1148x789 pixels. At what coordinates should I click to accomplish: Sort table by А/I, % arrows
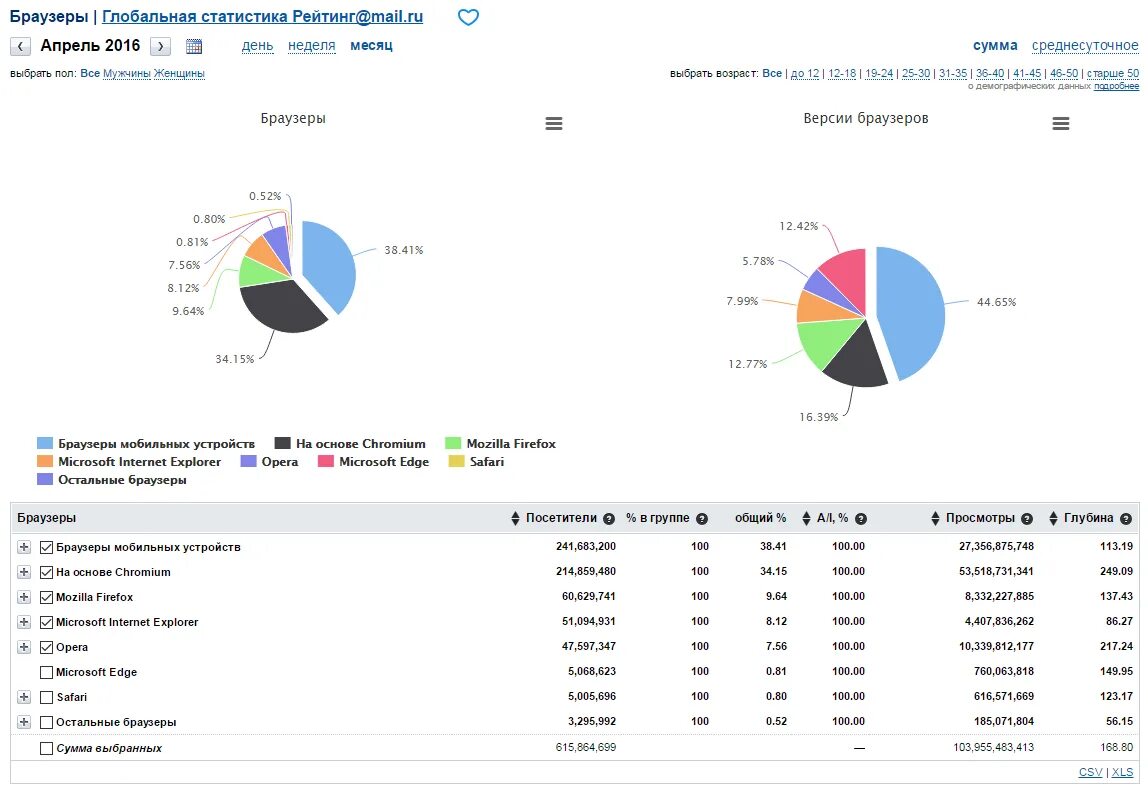click(x=806, y=518)
